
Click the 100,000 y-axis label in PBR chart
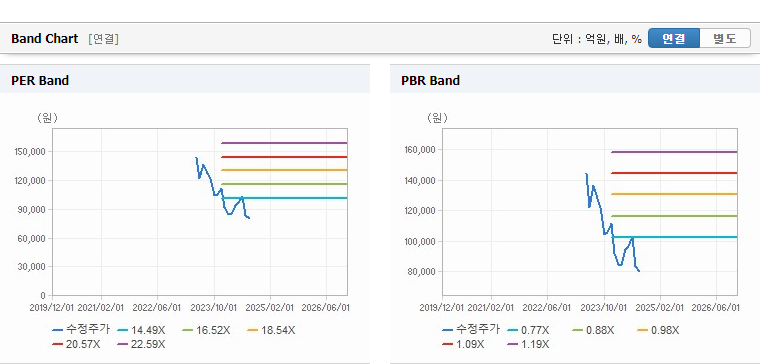coord(421,241)
